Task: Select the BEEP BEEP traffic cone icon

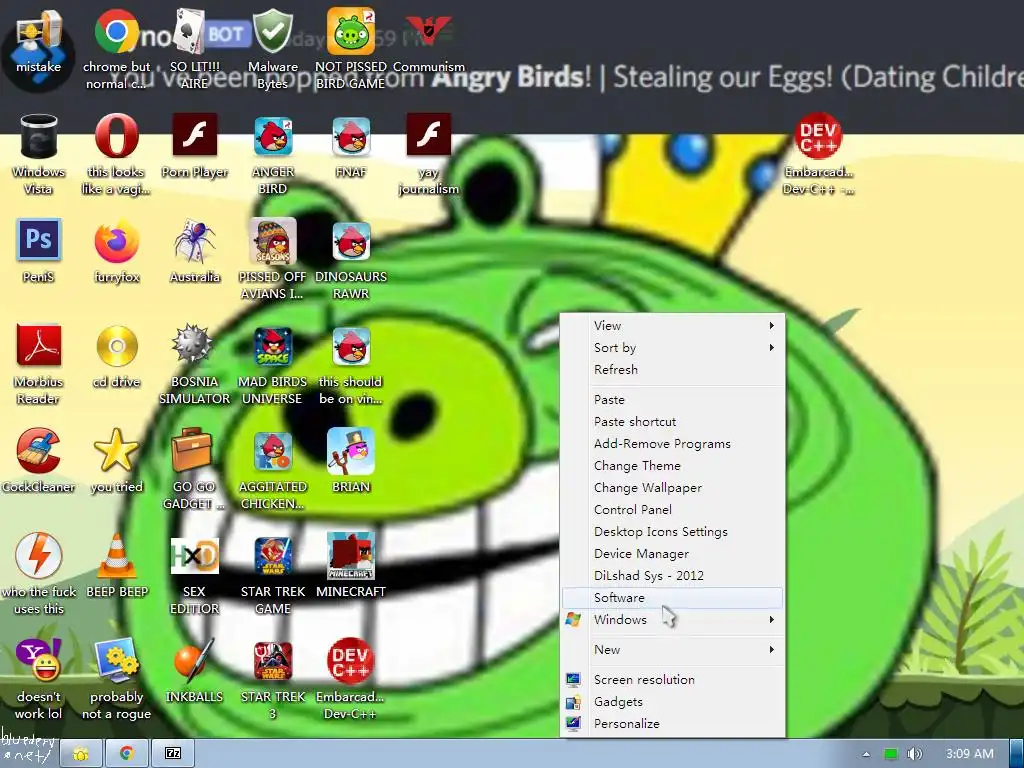Action: [116, 555]
